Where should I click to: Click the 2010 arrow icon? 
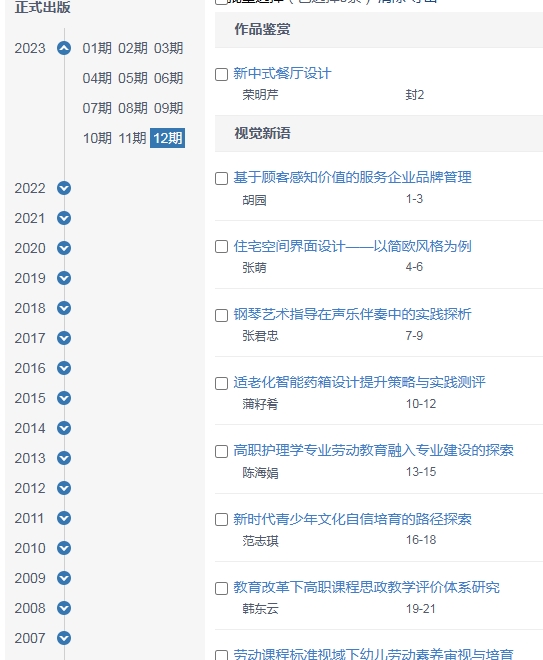click(64, 548)
